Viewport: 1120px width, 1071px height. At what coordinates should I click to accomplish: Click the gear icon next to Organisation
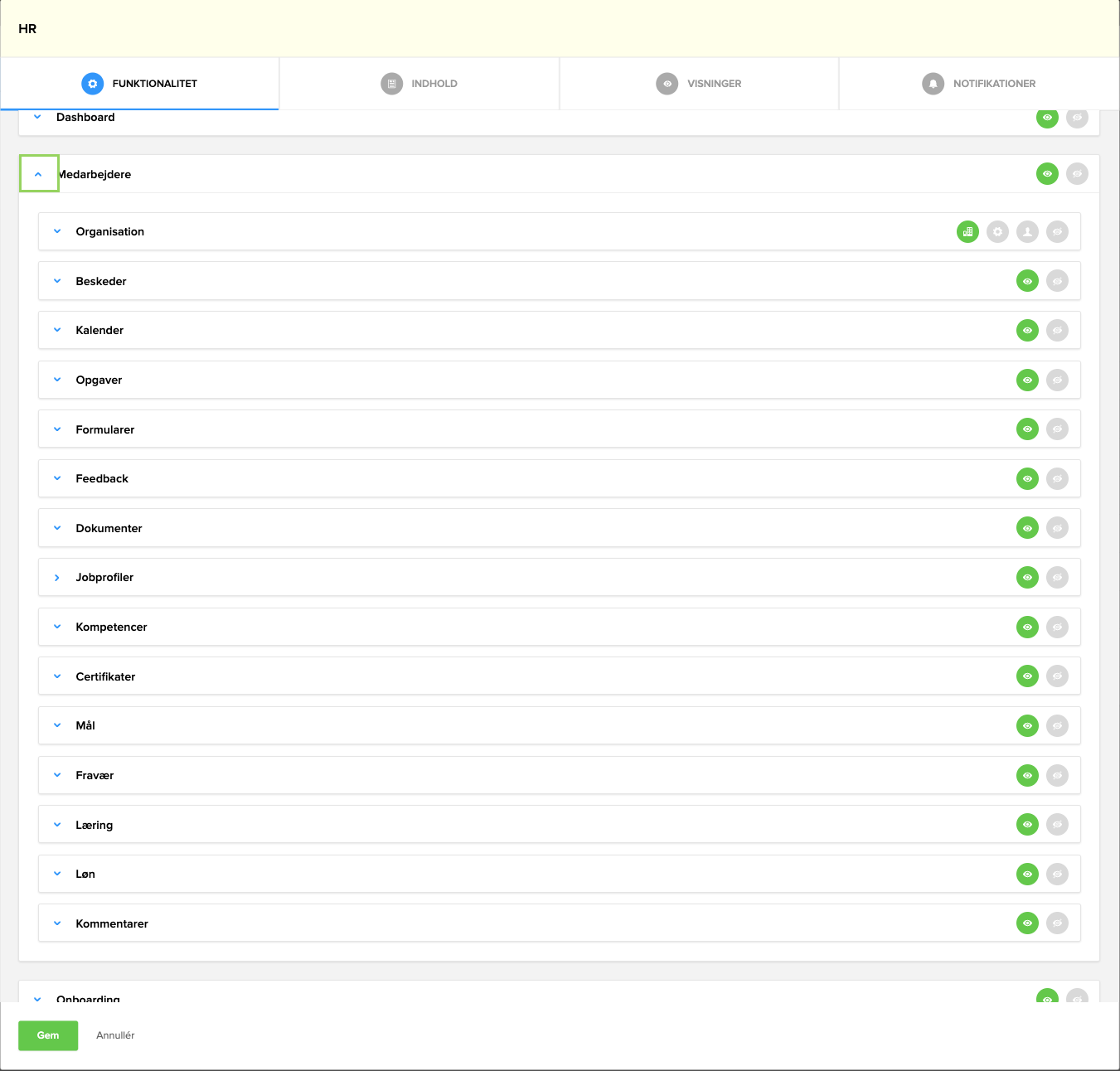(997, 231)
